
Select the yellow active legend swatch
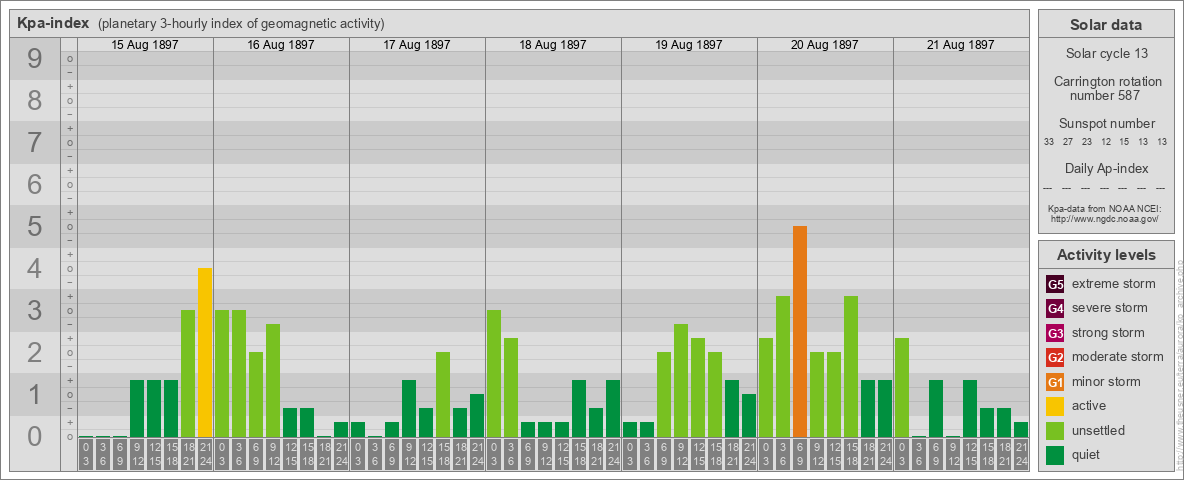click(x=1055, y=406)
